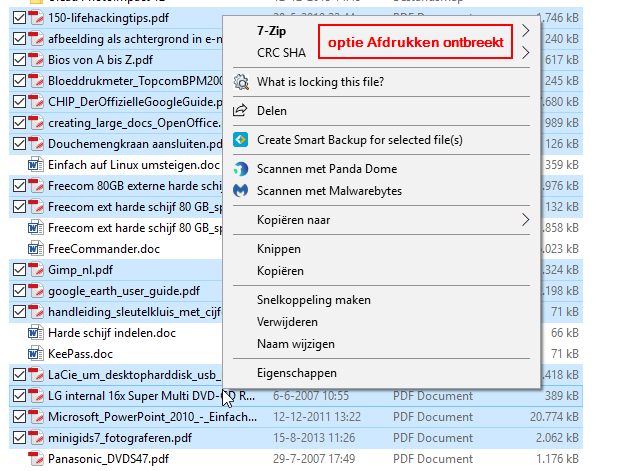Image resolution: width=643 pixels, height=471 pixels.
Task: Click the Panda Dome scan icon
Action: click(240, 169)
